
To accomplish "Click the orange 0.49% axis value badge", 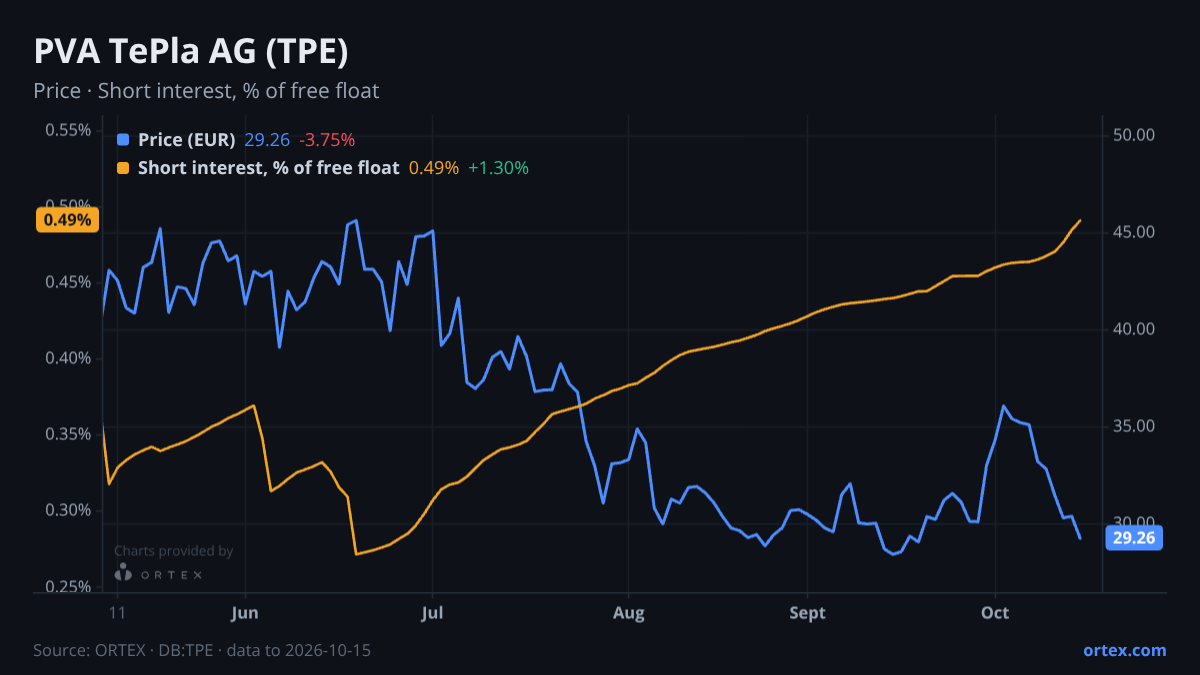I will pyautogui.click(x=68, y=220).
